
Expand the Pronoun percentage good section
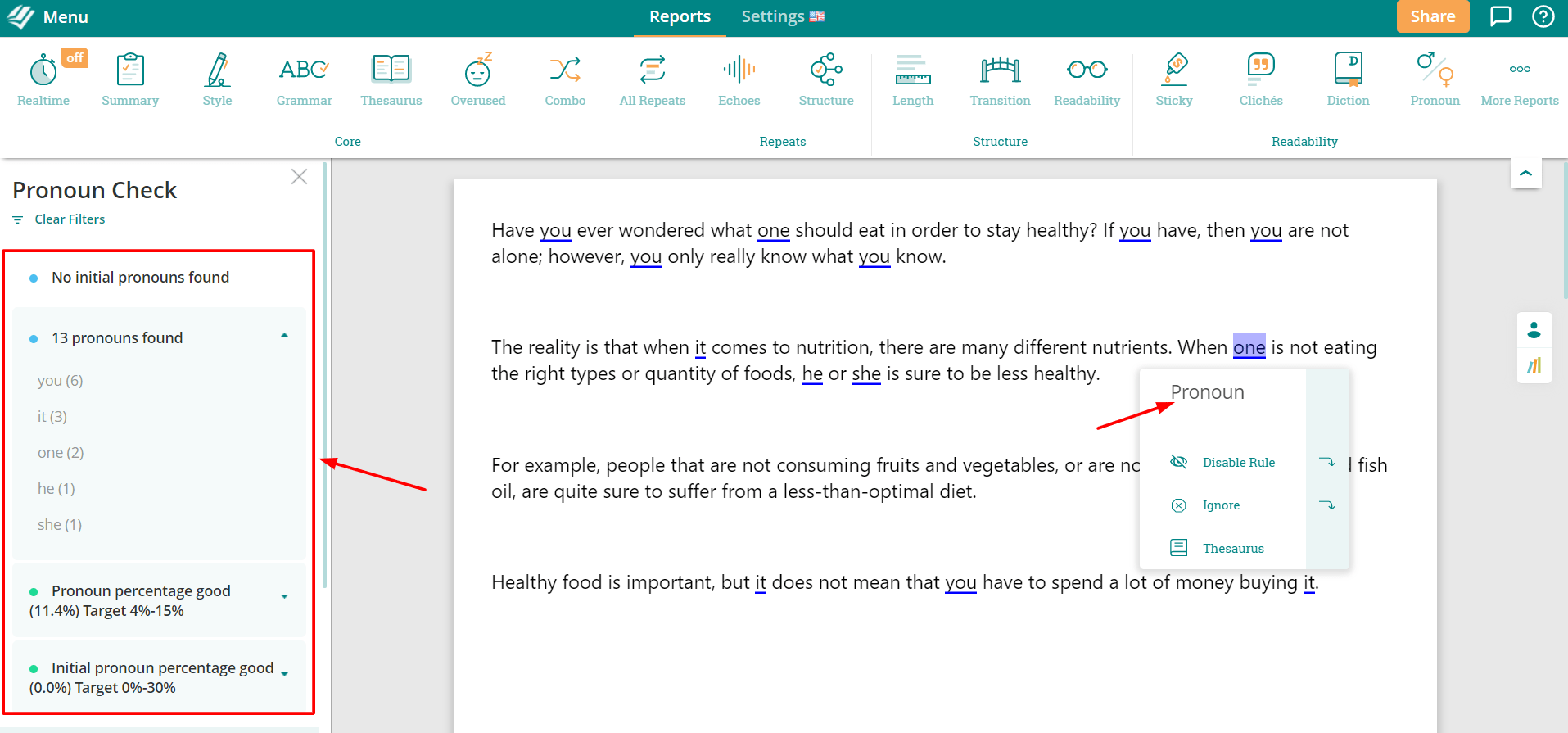[284, 597]
